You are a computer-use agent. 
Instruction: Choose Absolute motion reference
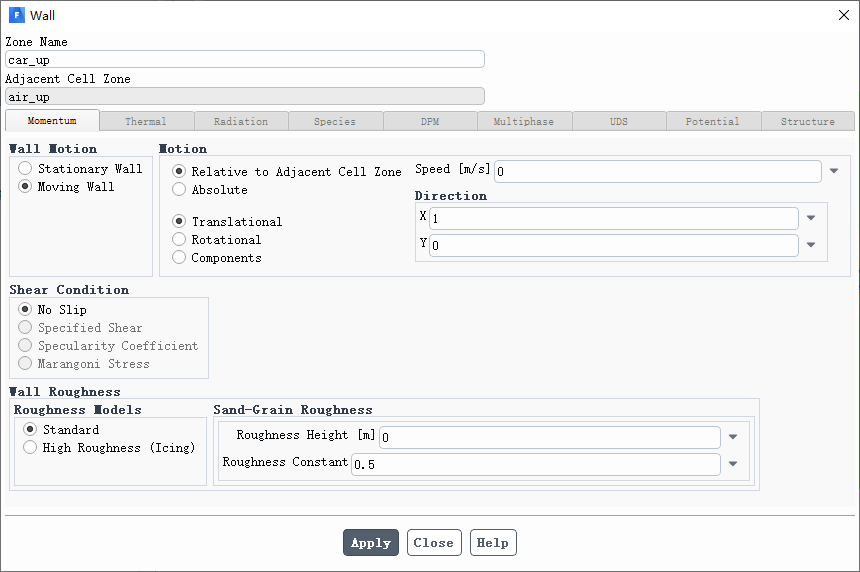(x=179, y=190)
